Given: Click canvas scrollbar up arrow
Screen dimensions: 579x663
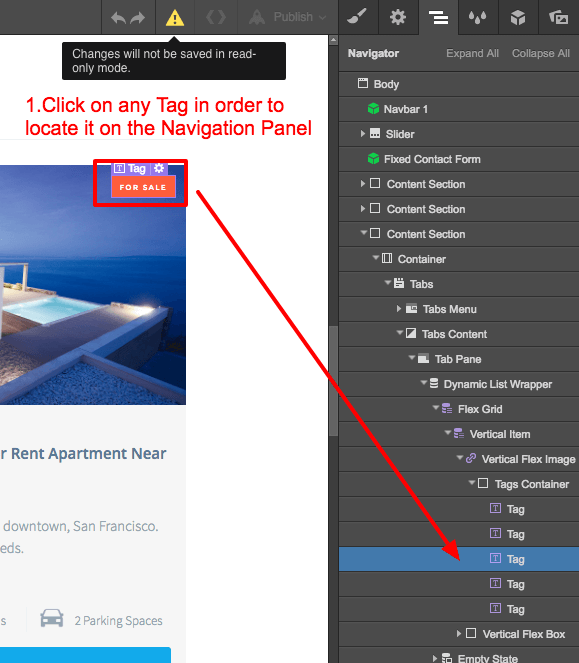Looking at the screenshot, I should 333,40.
